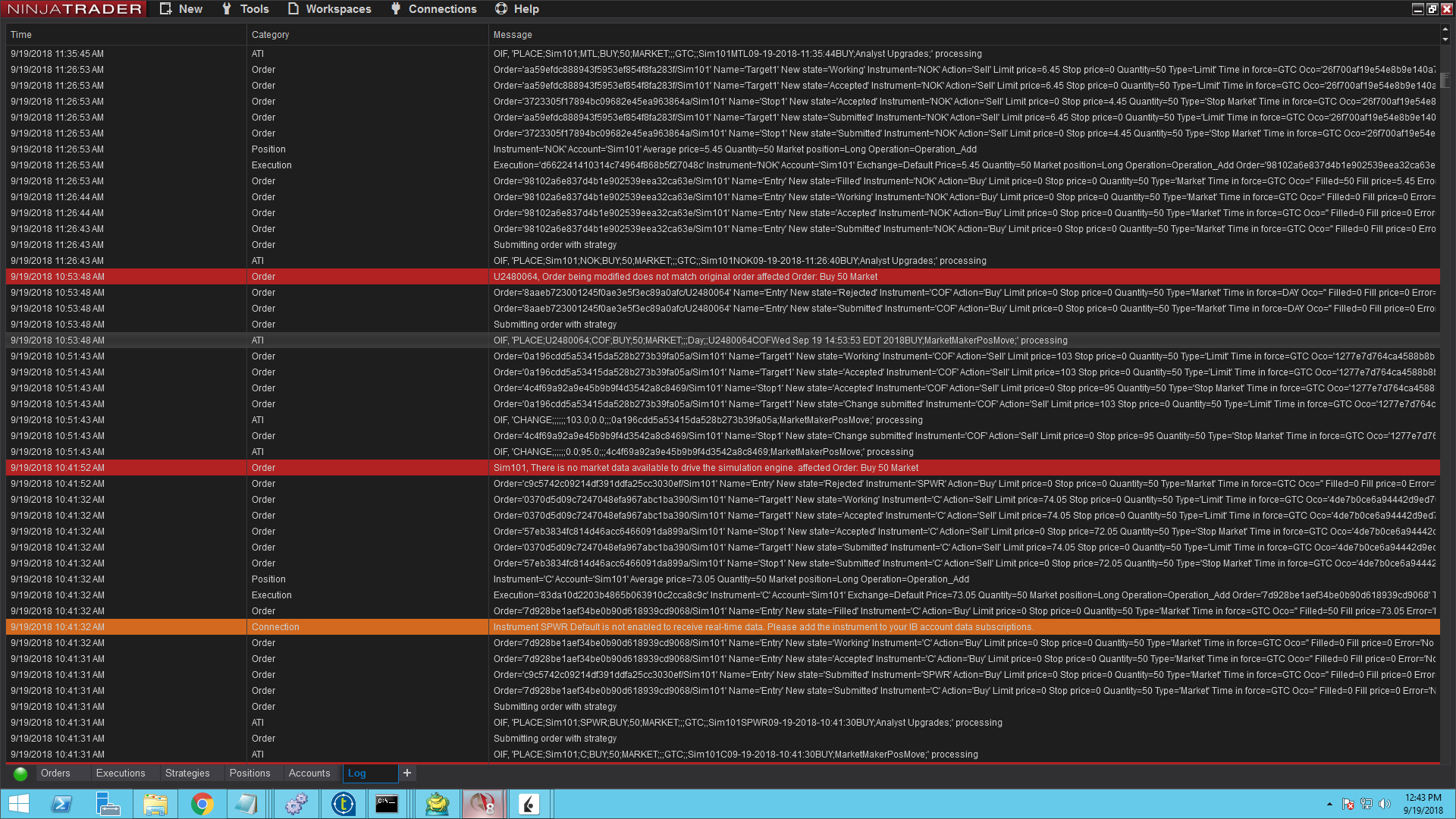Open the NinjaTrader 8 taskbar icon
Viewport: 1456px width, 819px height.
(x=482, y=804)
